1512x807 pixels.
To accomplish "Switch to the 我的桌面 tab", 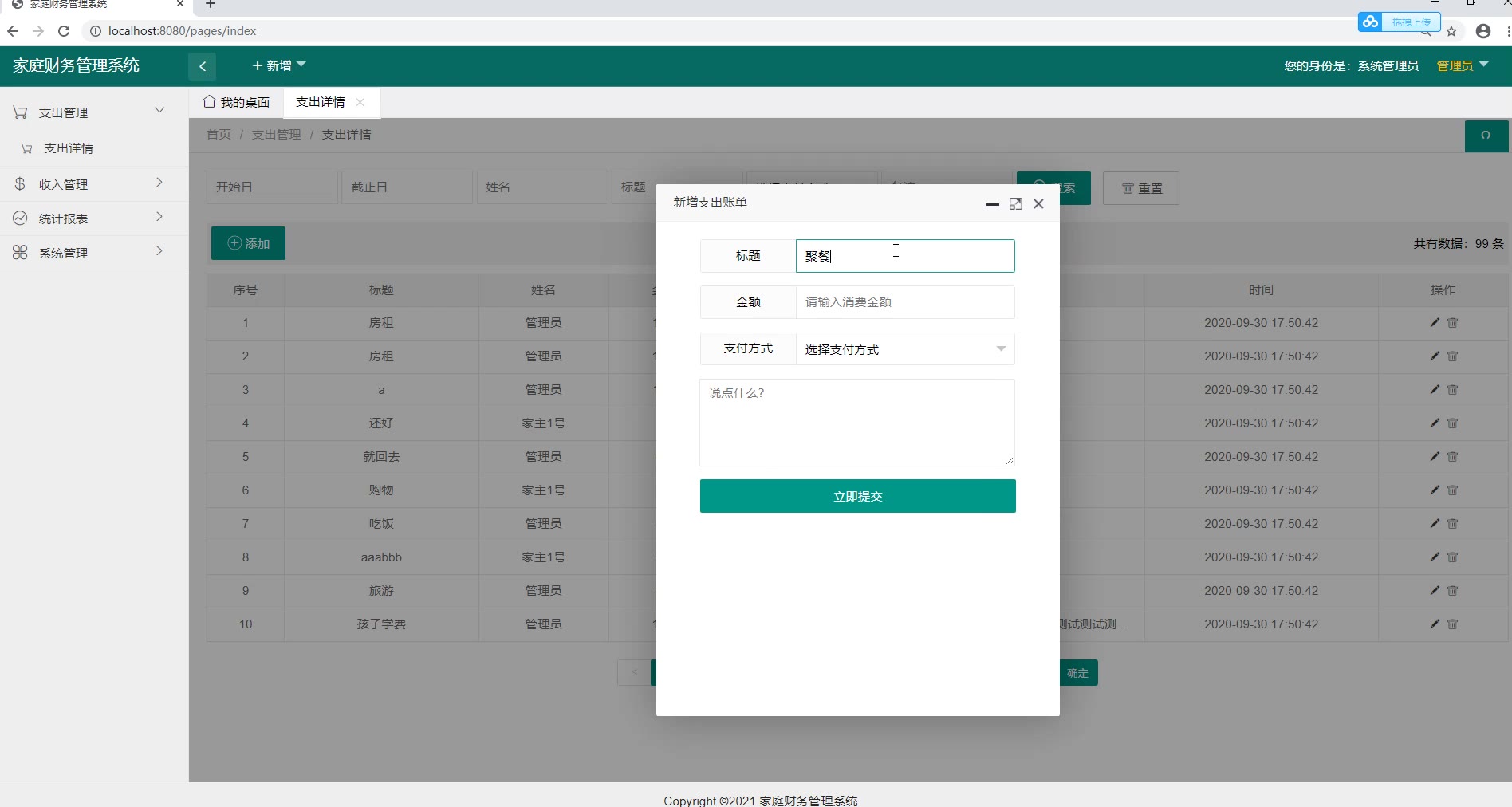I will tap(237, 102).
